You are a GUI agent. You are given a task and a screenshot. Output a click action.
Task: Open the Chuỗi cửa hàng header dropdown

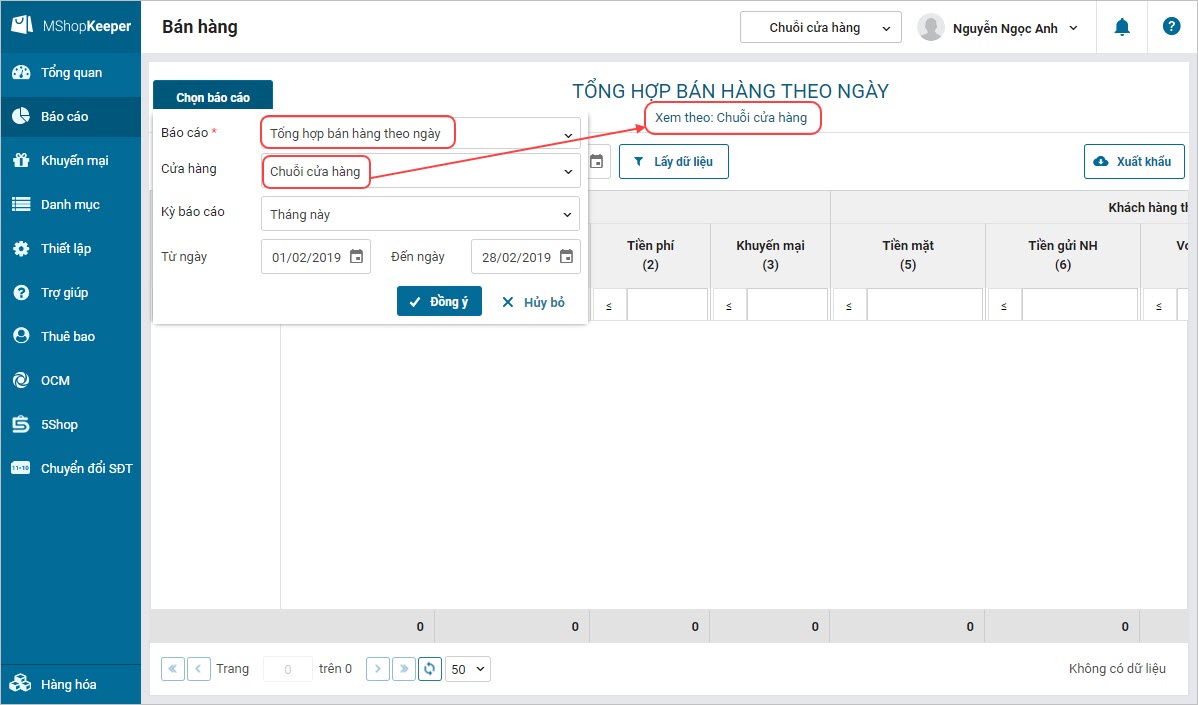821,27
